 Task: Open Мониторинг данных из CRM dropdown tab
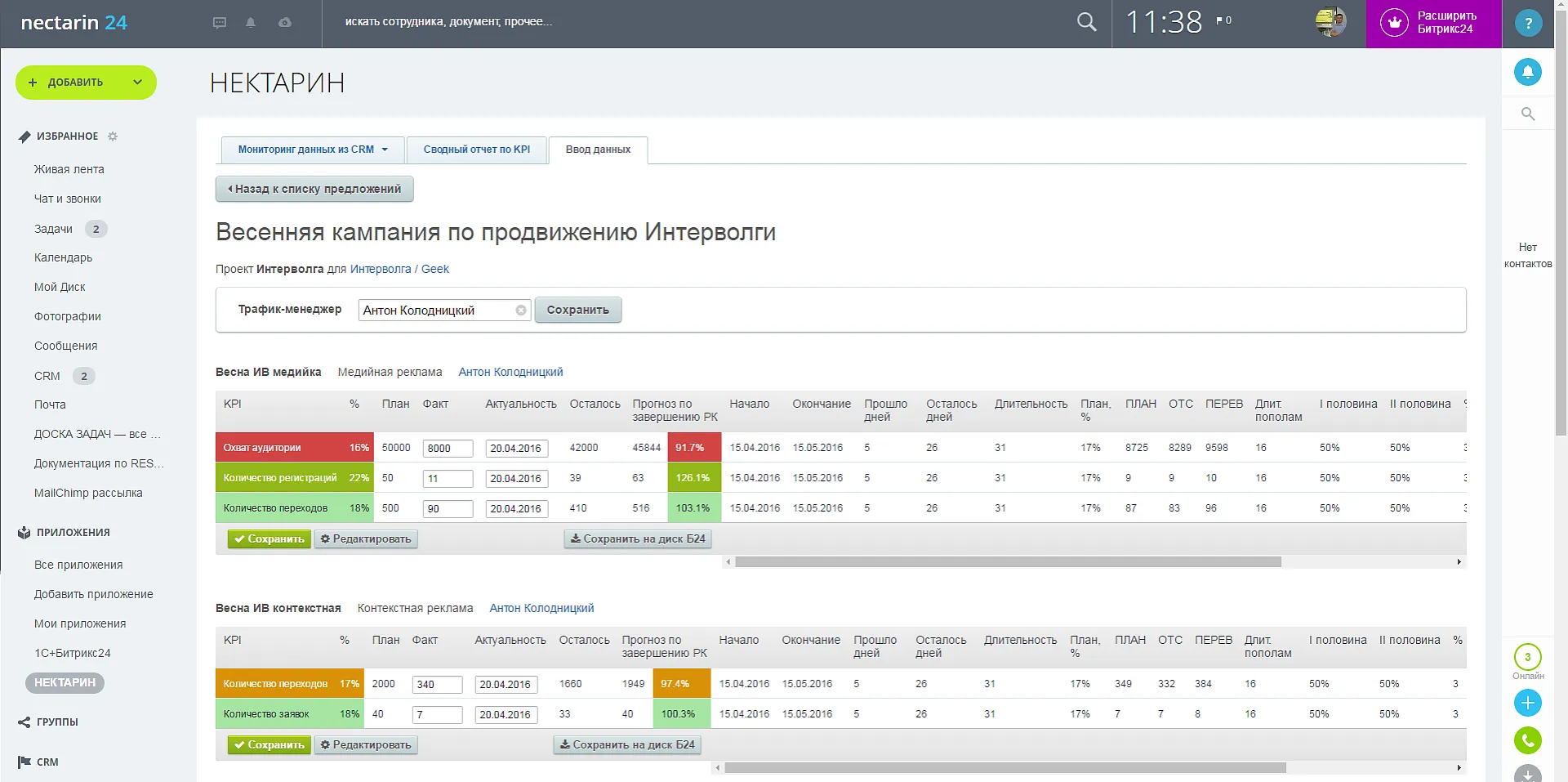(x=312, y=150)
